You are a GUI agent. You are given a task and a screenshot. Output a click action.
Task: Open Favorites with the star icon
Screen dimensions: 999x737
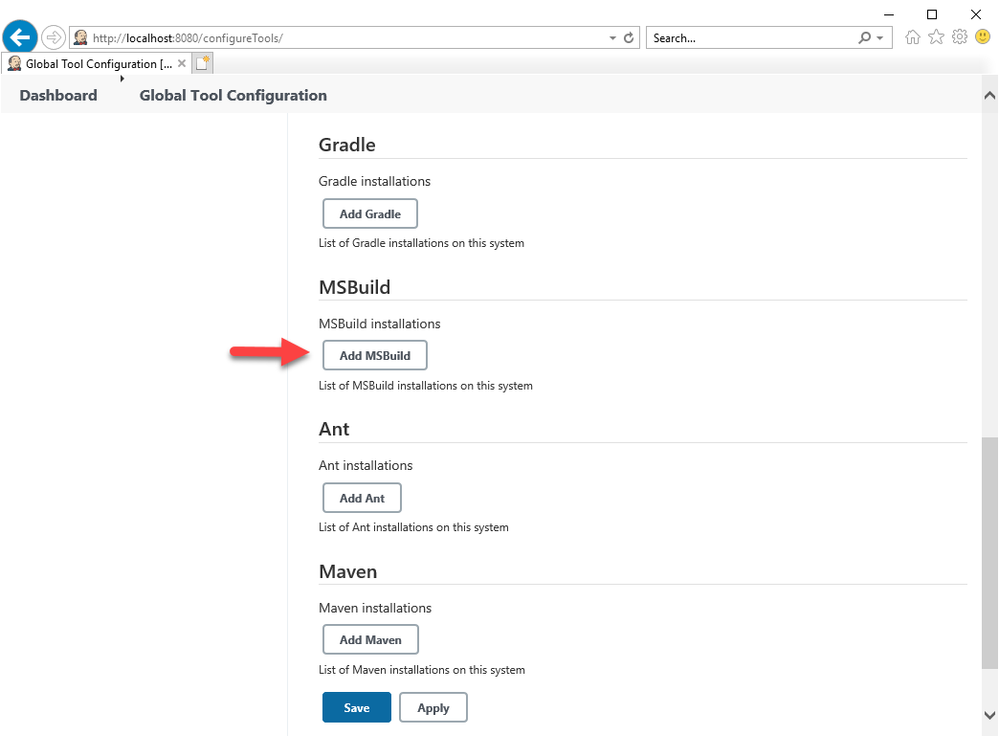tap(936, 37)
